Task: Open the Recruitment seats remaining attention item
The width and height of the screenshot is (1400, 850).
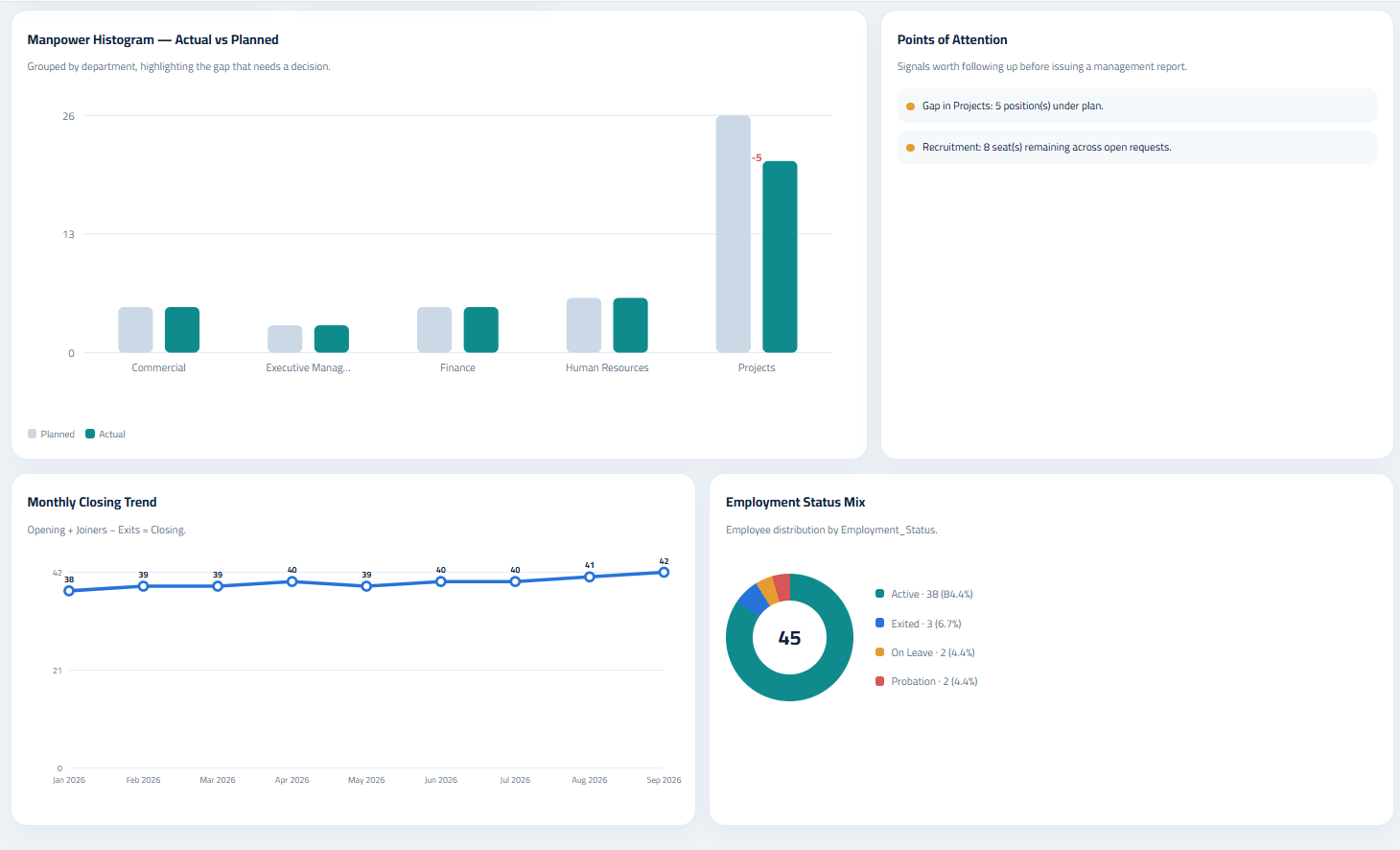Action: tap(1137, 147)
